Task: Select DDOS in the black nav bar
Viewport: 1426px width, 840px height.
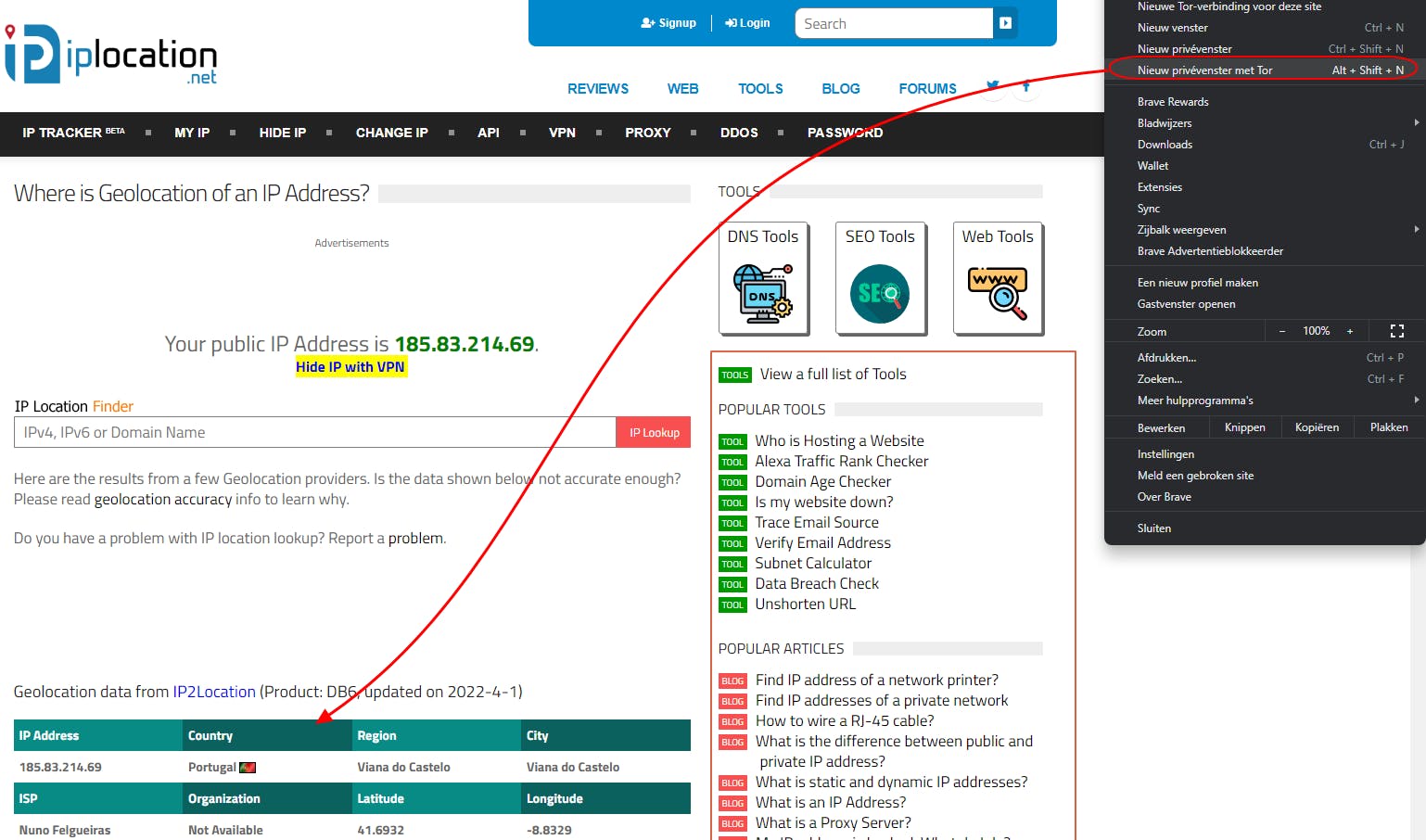Action: 739,133
